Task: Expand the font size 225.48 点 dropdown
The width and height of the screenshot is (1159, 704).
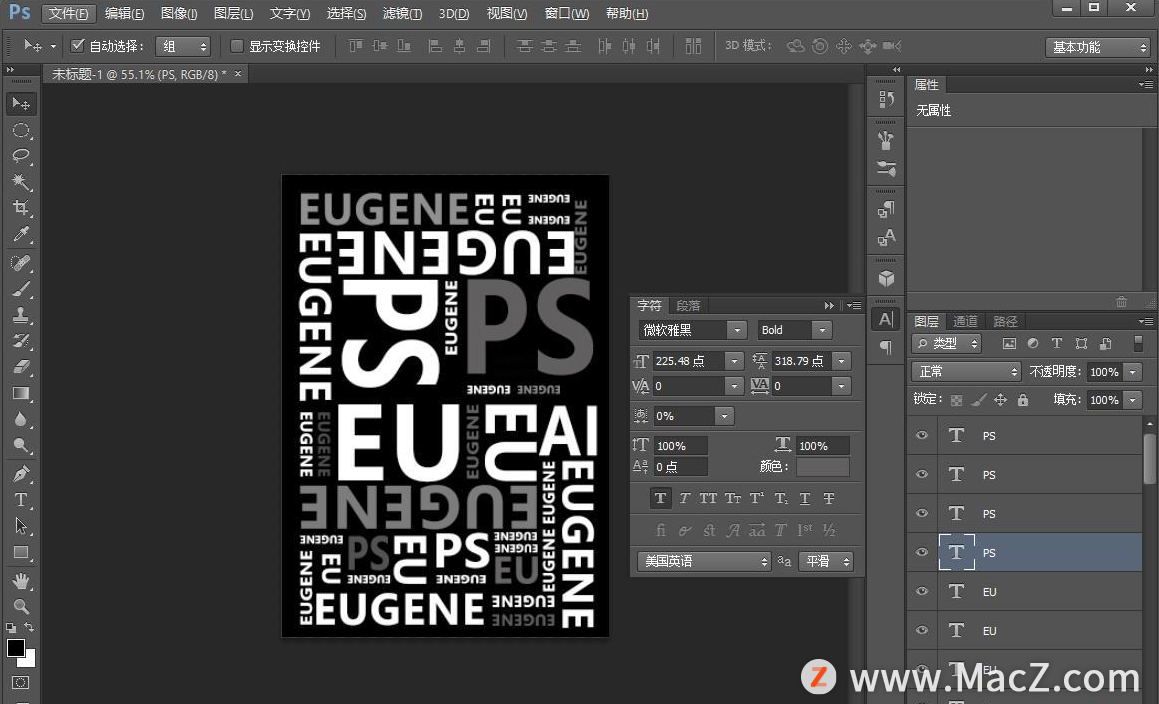Action: click(734, 361)
